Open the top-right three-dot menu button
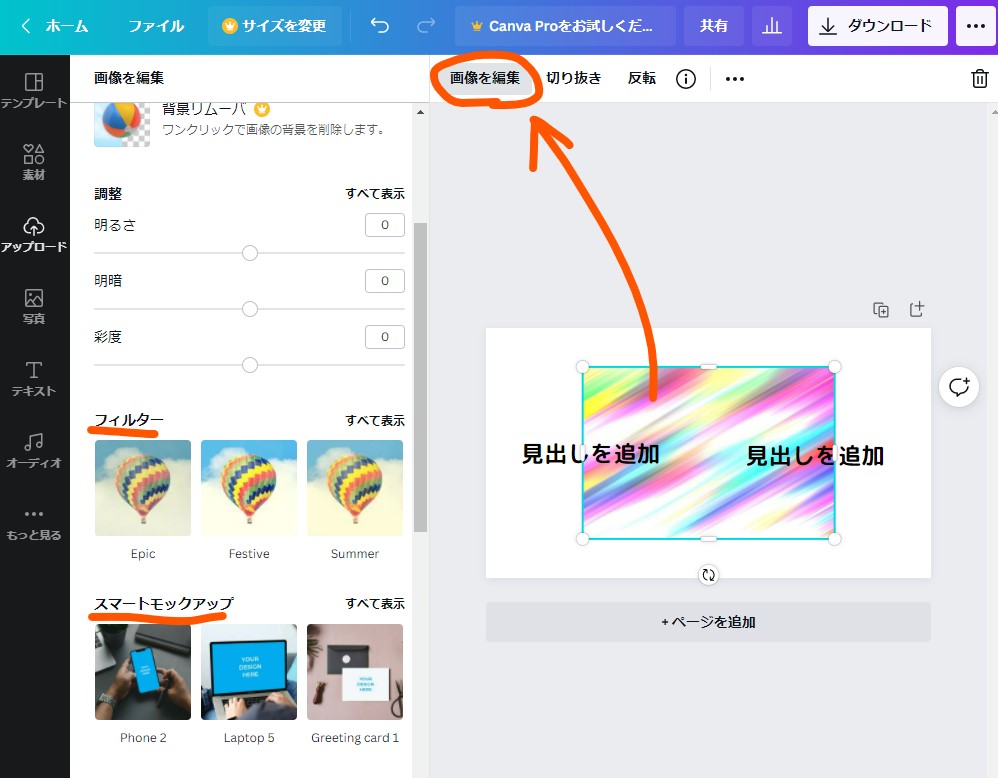 pyautogui.click(x=975, y=25)
